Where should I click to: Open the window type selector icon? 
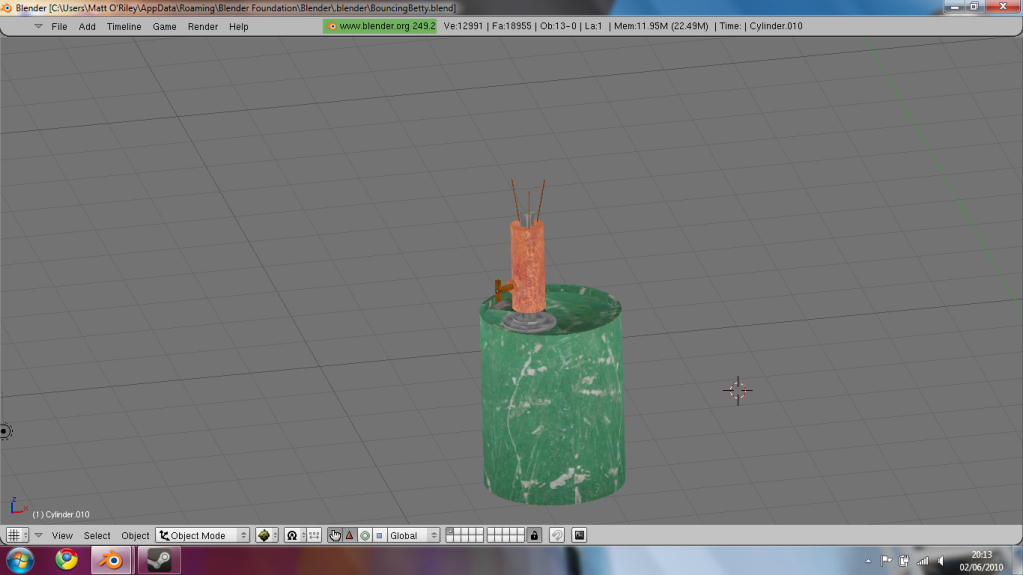16,535
